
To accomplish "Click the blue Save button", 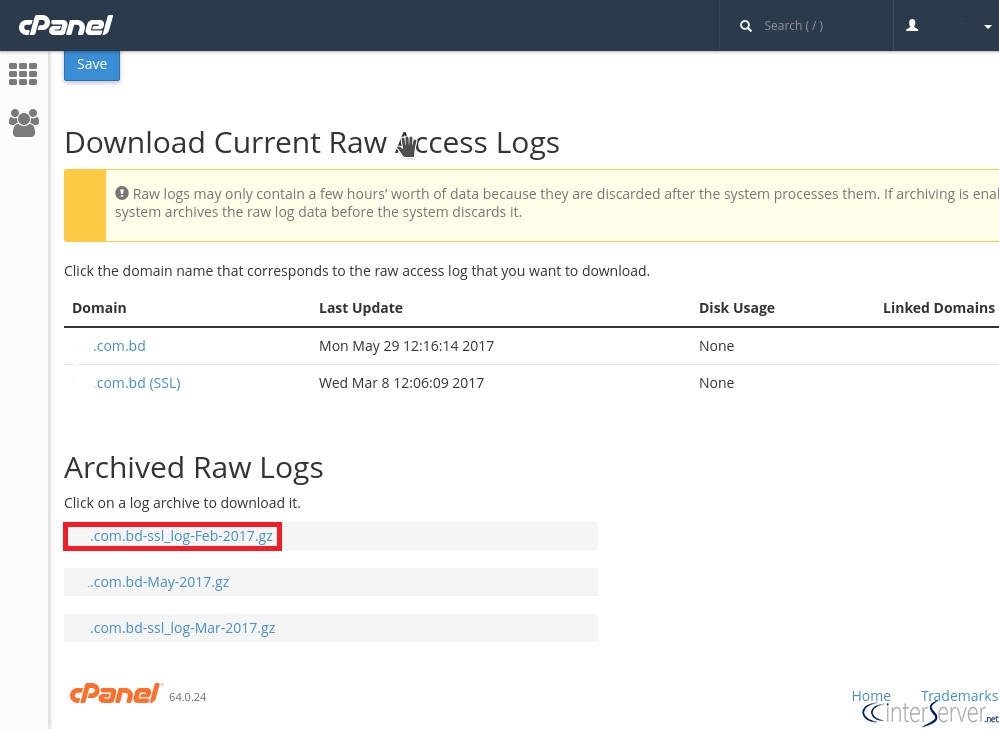I will (x=92, y=64).
